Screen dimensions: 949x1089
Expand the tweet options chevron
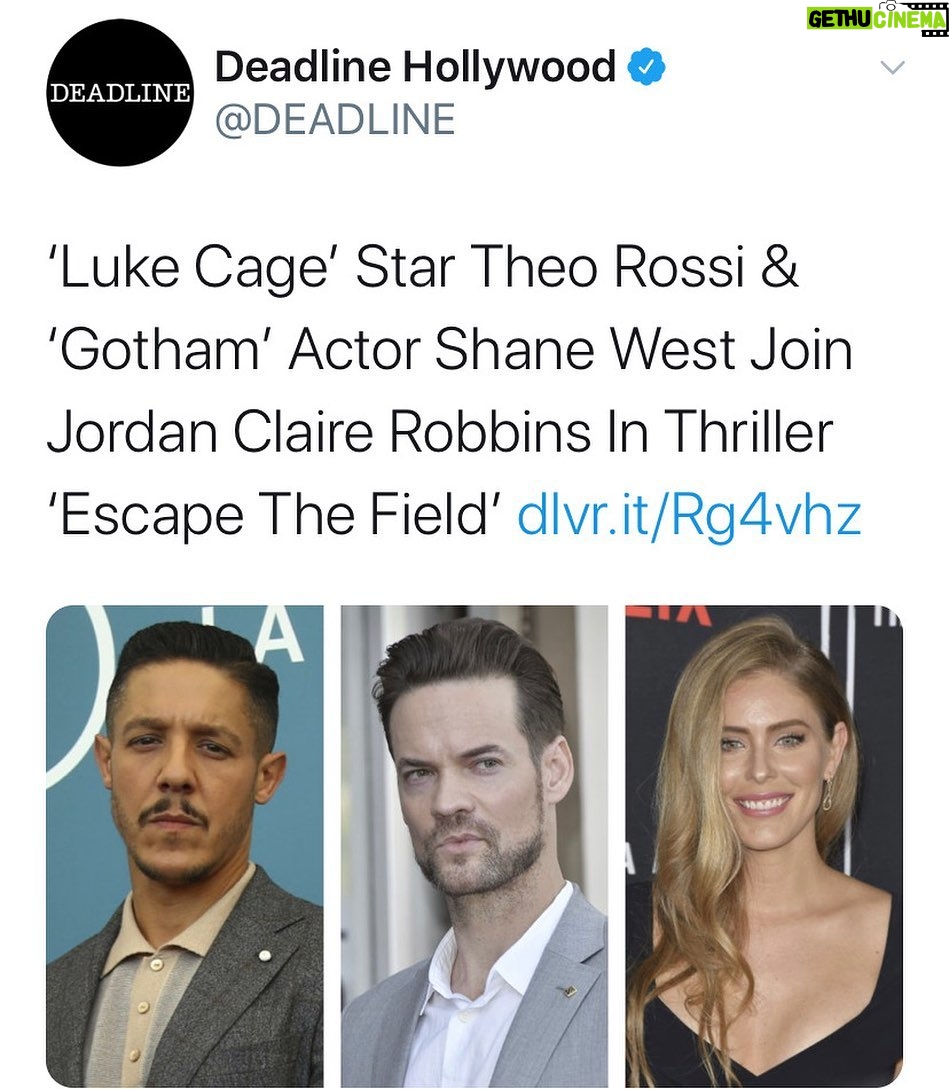pyautogui.click(x=892, y=67)
